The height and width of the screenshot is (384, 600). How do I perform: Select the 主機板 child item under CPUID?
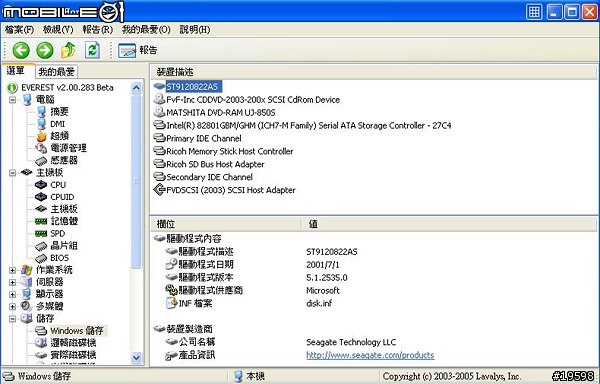coord(64,209)
